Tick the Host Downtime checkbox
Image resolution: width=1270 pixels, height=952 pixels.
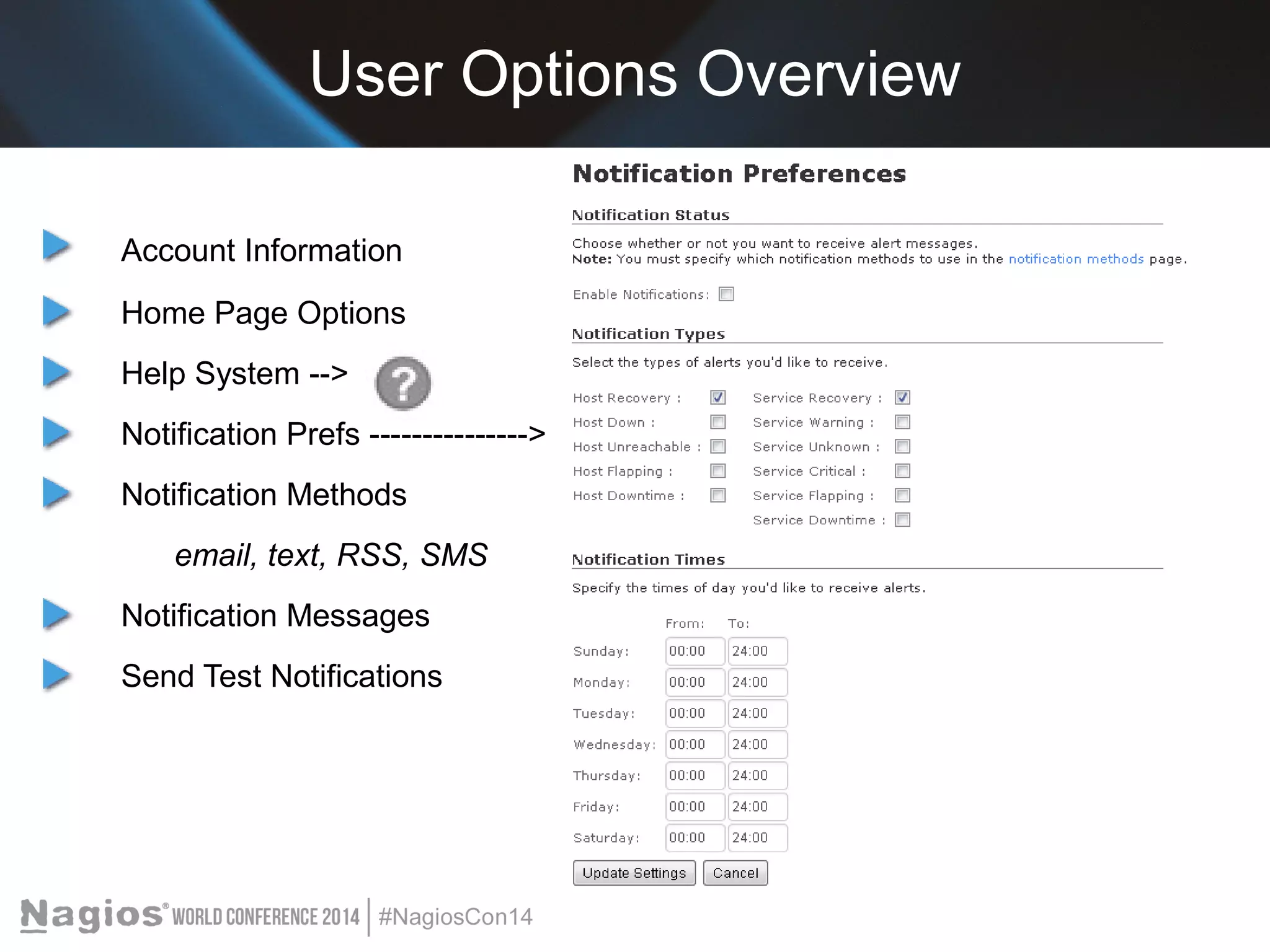(718, 495)
